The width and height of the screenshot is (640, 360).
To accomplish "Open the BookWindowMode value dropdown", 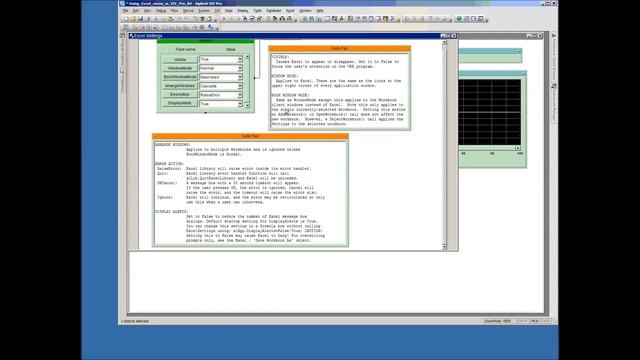I will (x=240, y=77).
